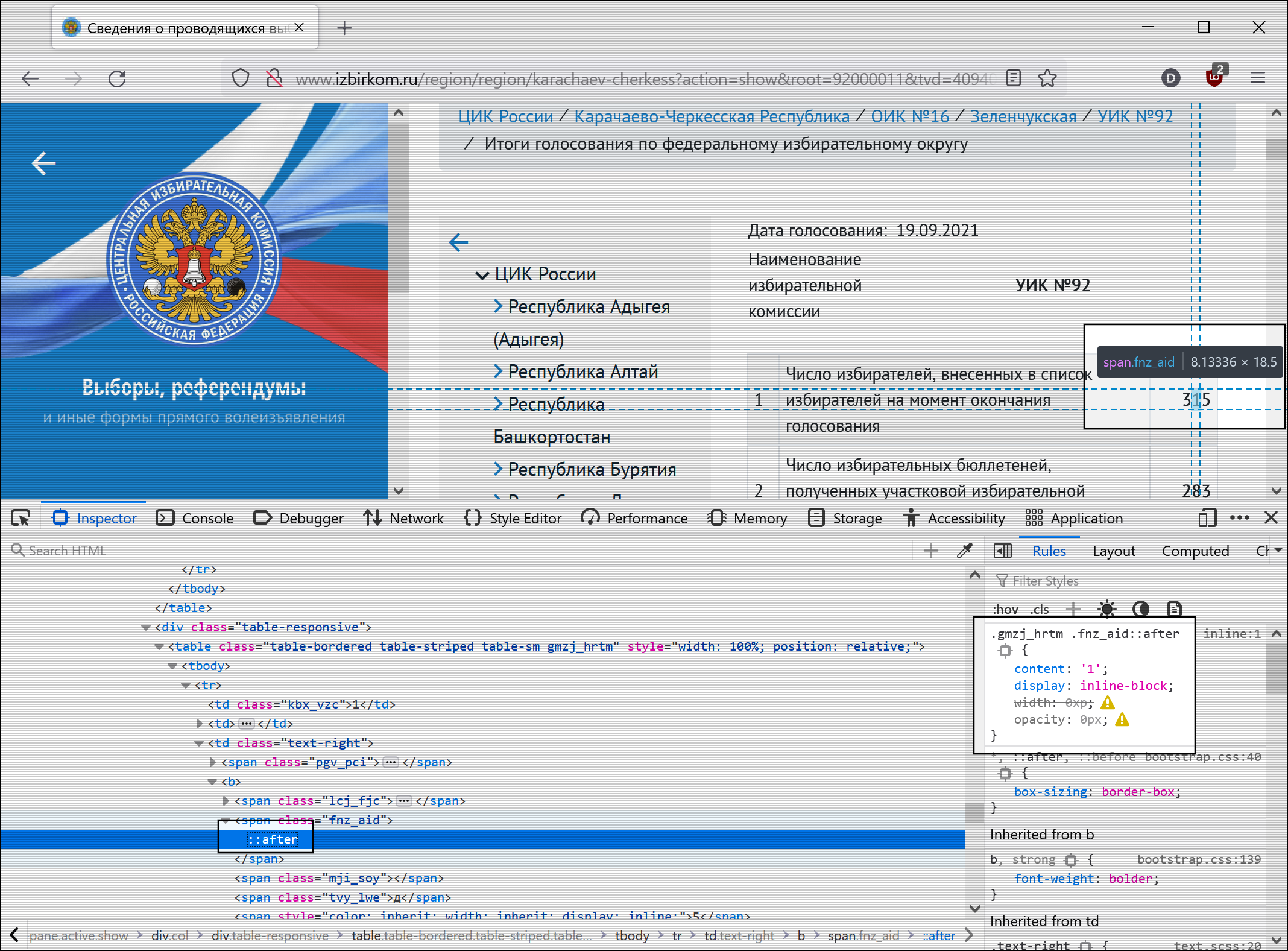Bookmark this page with the star icon
The height and width of the screenshot is (951, 1288).
pos(1047,78)
